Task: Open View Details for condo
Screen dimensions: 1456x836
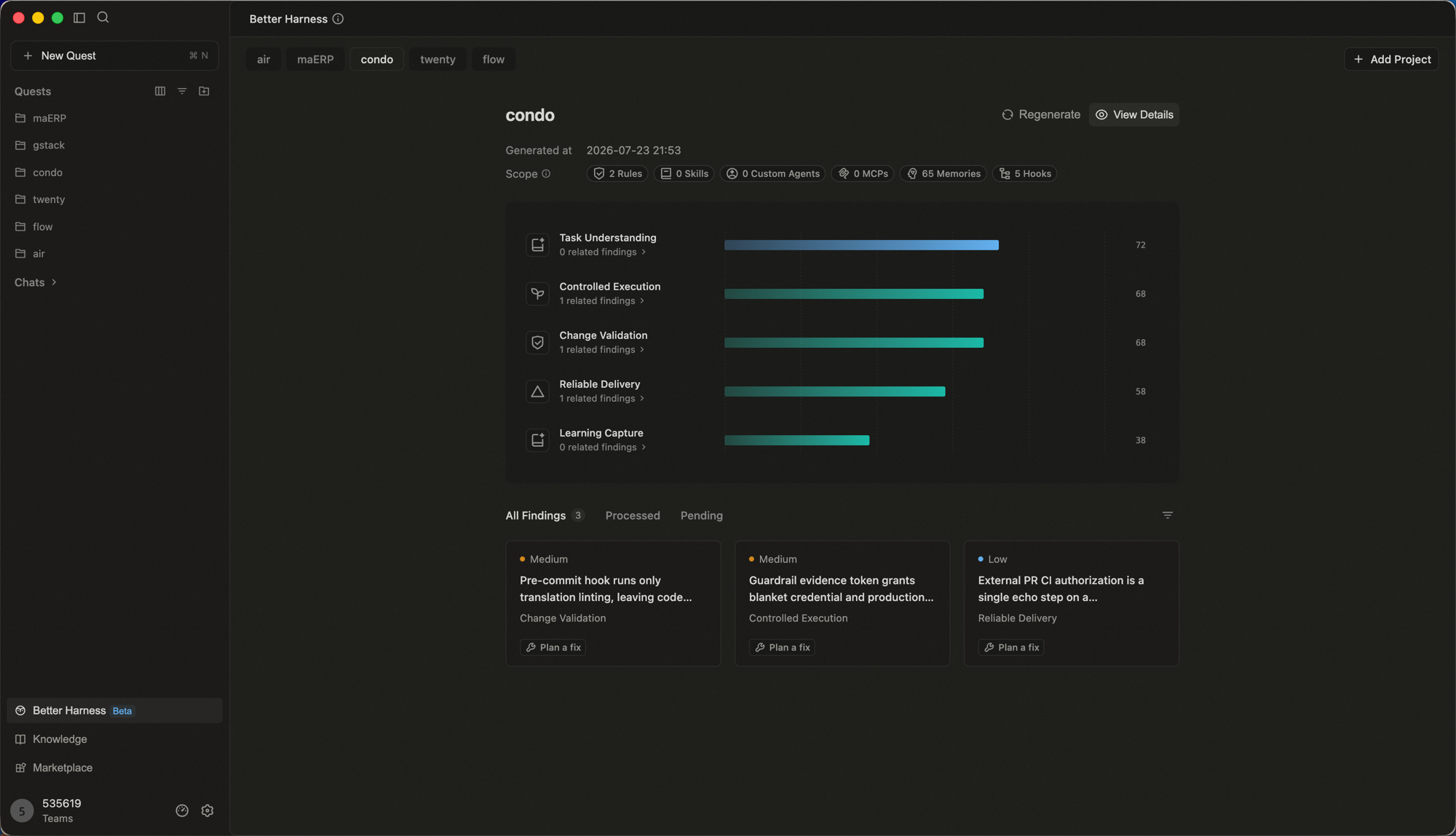Action: pos(1134,115)
